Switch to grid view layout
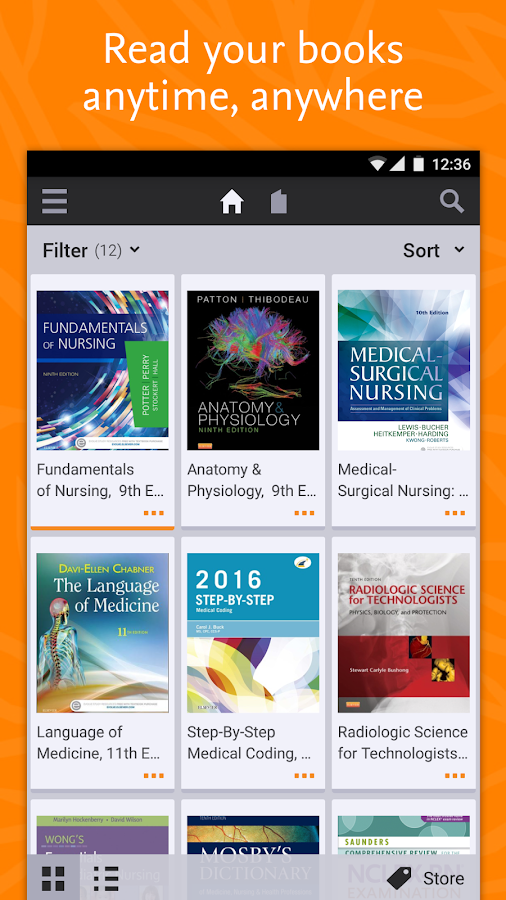This screenshot has width=506, height=900. pyautogui.click(x=53, y=878)
